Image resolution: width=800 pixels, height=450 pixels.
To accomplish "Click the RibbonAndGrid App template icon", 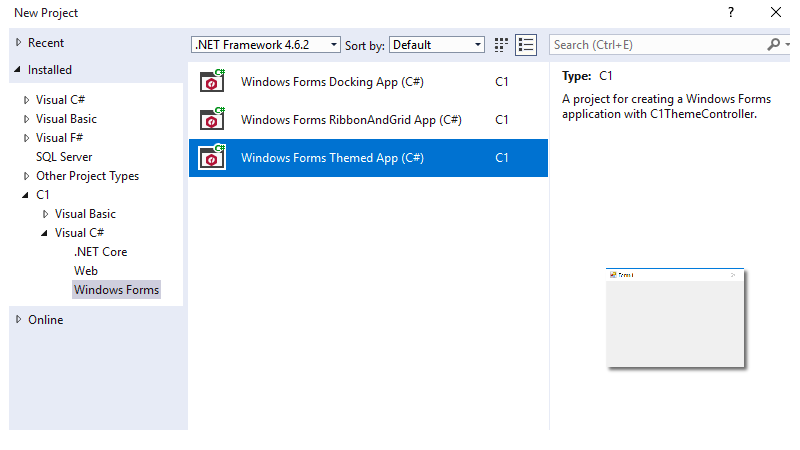I will [x=212, y=119].
